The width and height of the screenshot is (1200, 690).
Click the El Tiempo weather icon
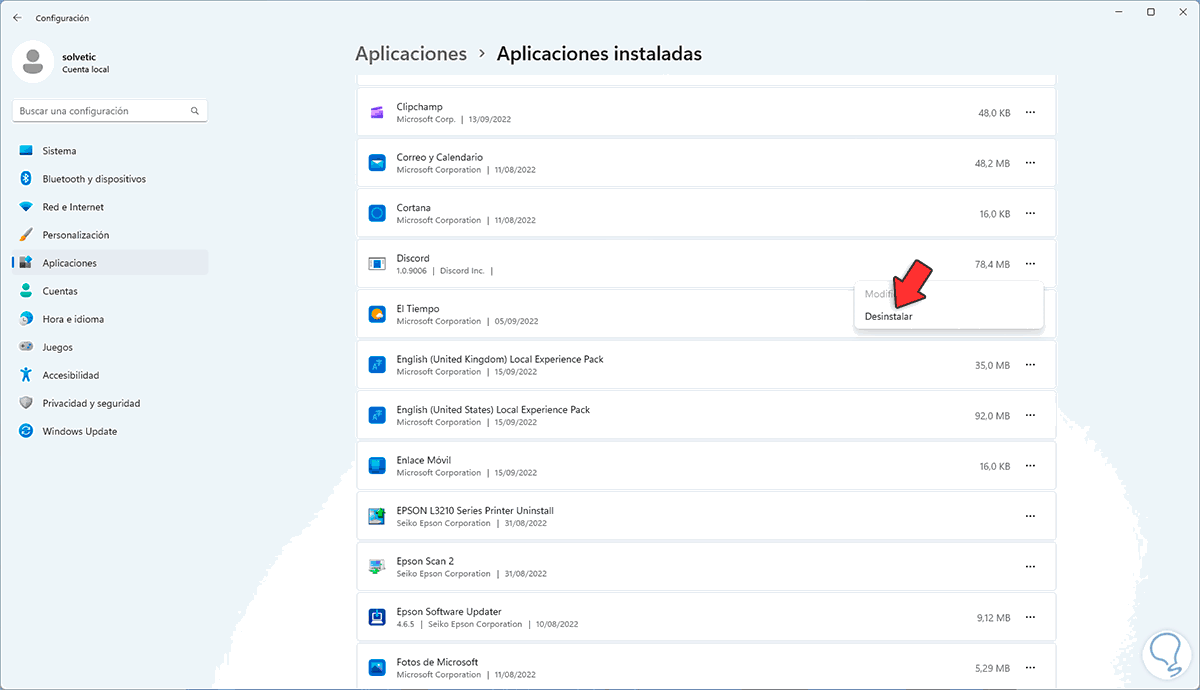point(377,314)
